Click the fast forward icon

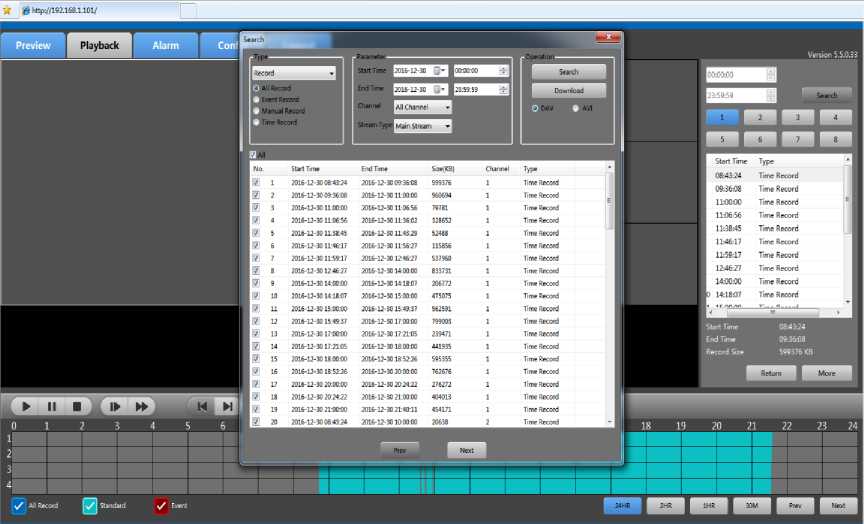click(x=142, y=406)
